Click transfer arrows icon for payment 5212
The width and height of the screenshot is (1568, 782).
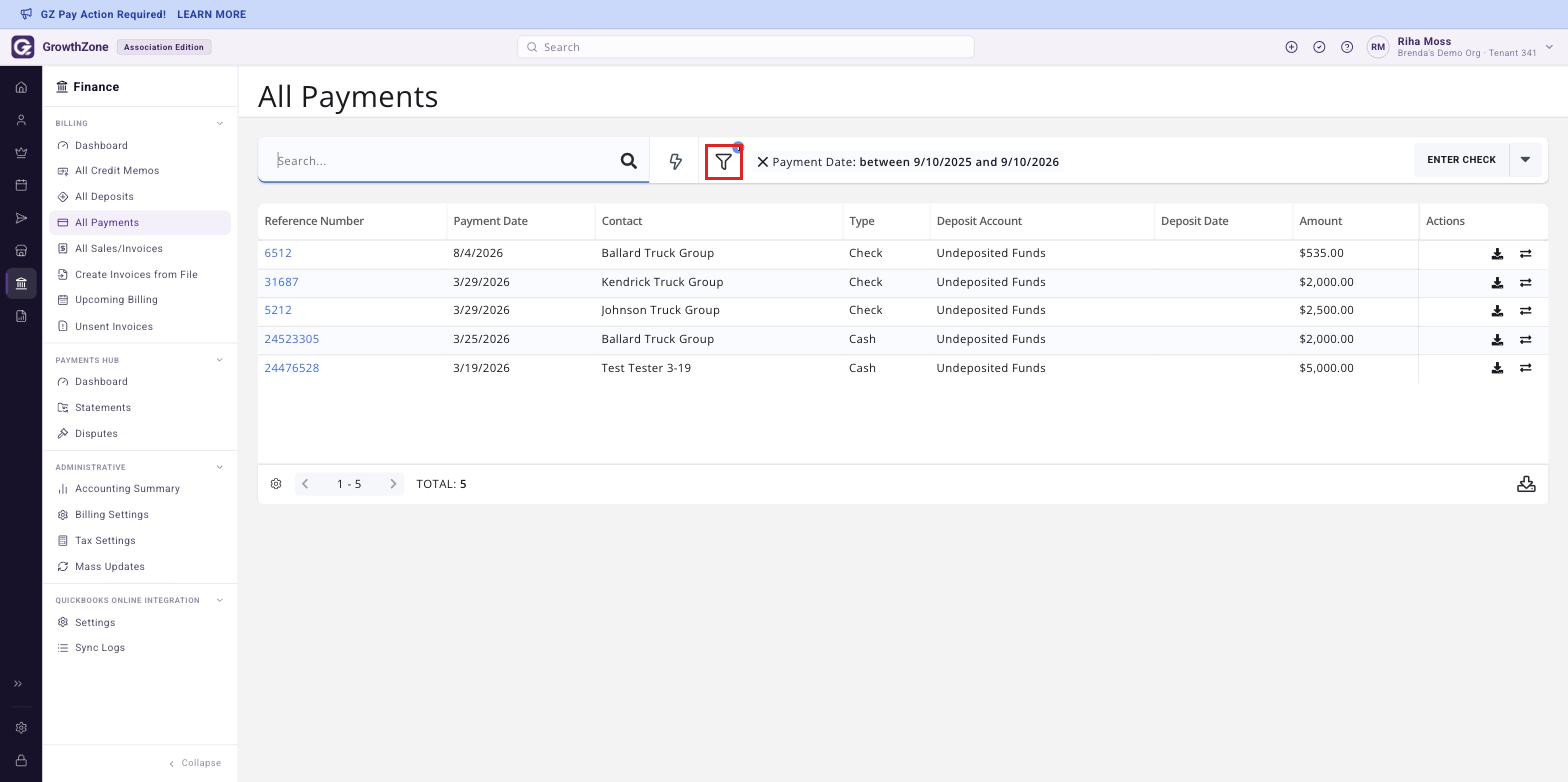[1525, 311]
